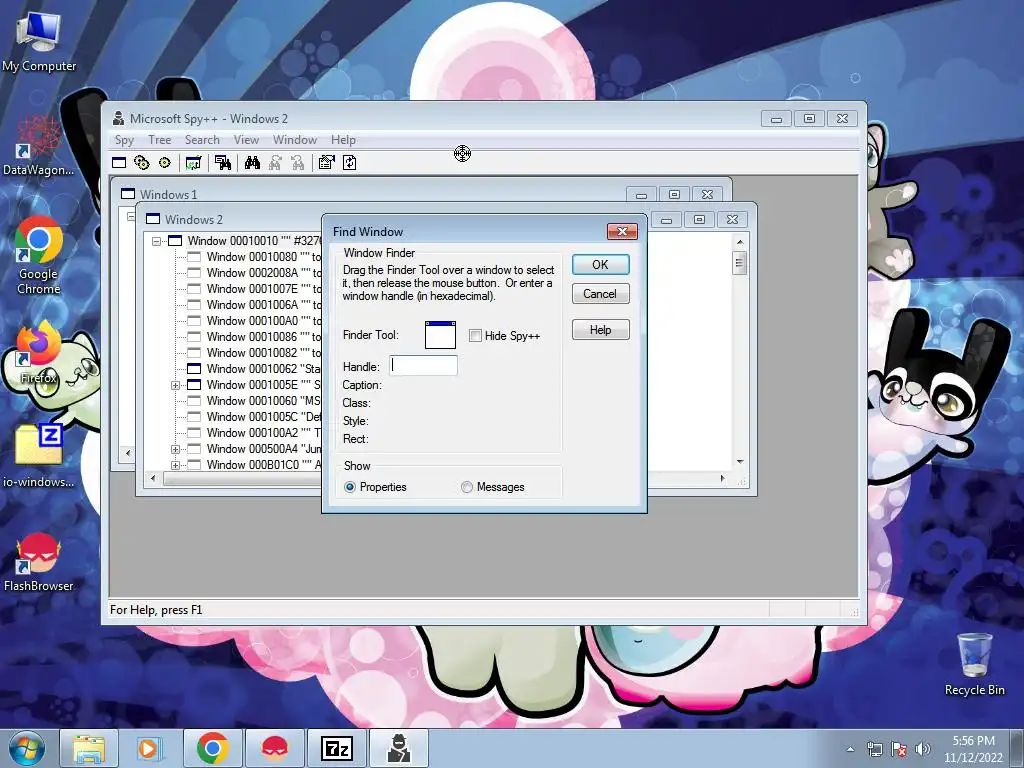Open the Threads view toolbar icon
The image size is (1024, 768).
tap(165, 163)
